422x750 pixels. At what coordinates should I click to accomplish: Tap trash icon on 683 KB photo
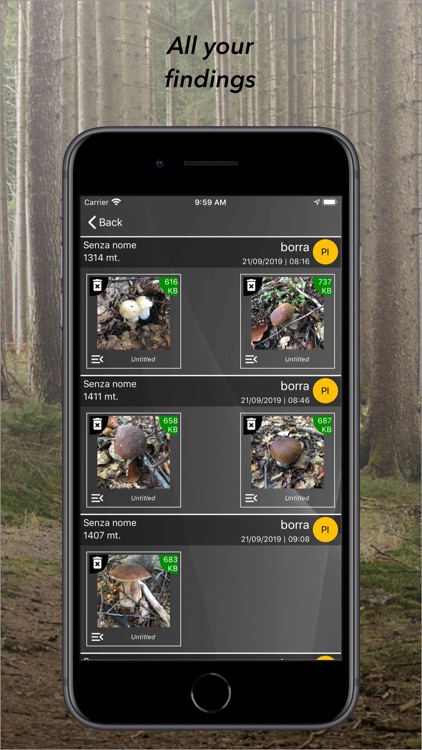[x=97, y=563]
